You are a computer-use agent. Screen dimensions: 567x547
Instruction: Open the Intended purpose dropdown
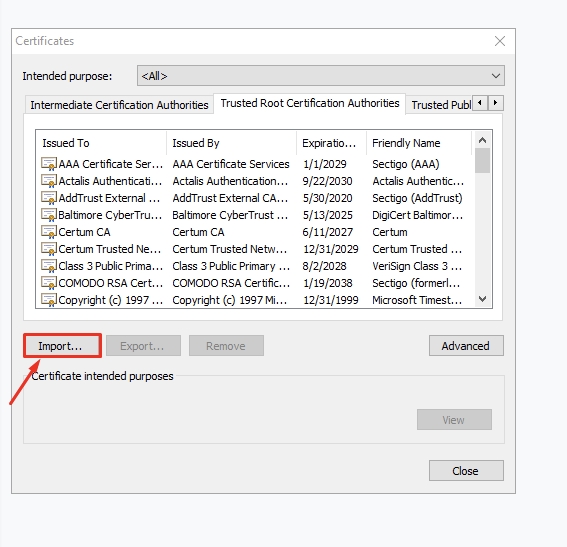(x=321, y=76)
